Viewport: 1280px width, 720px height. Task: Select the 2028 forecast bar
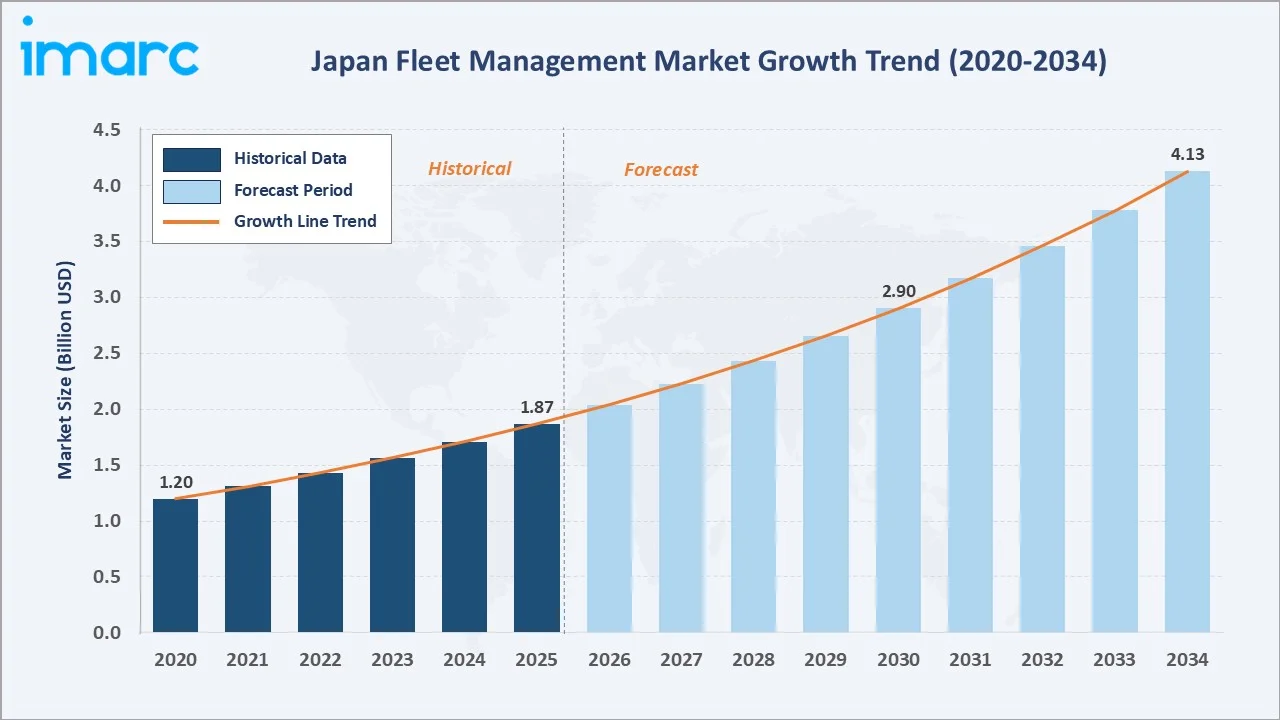(753, 497)
